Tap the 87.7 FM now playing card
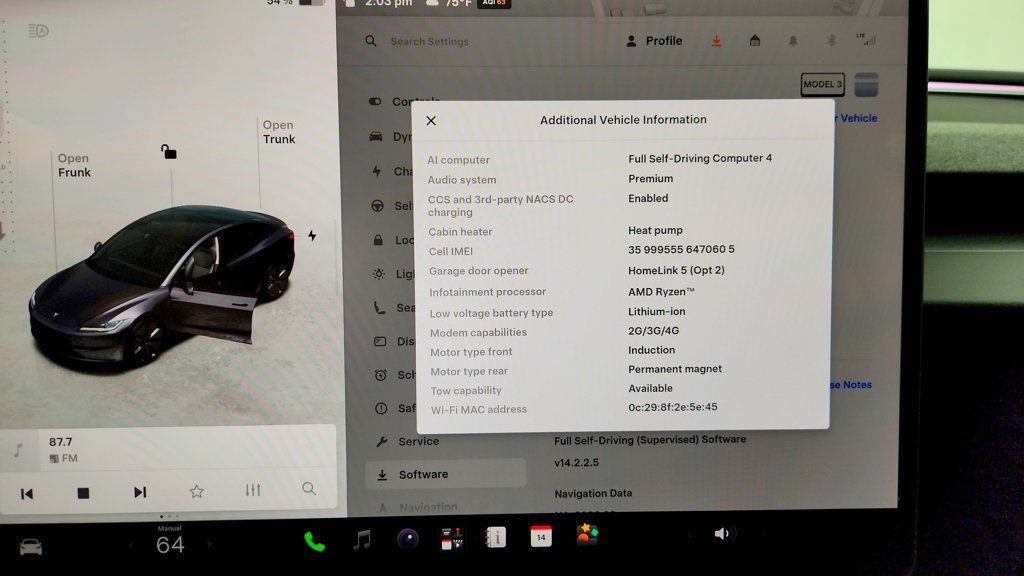This screenshot has height=576, width=1024. tap(168, 450)
